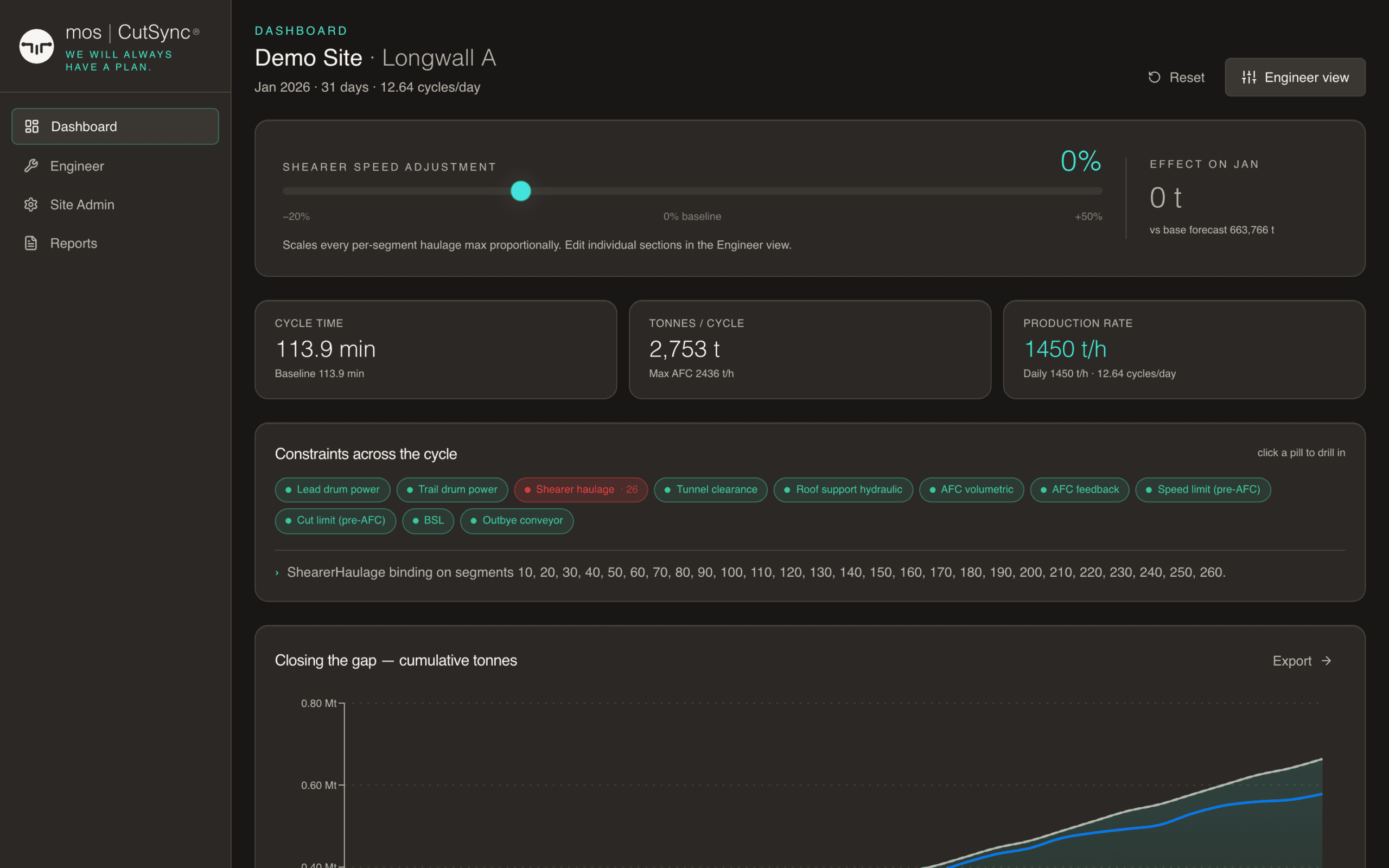This screenshot has height=868, width=1389.
Task: Click the Reports document icon
Action: click(31, 244)
